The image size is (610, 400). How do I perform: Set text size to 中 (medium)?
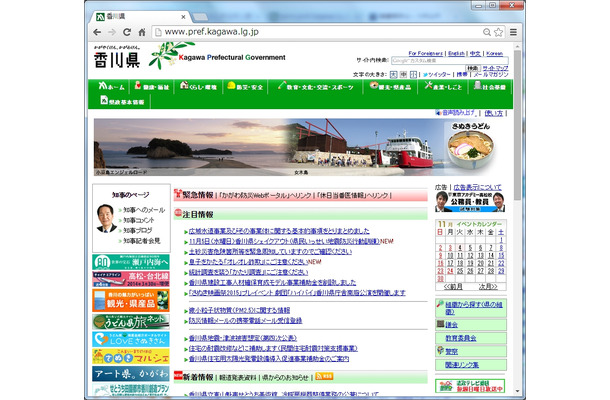click(403, 74)
